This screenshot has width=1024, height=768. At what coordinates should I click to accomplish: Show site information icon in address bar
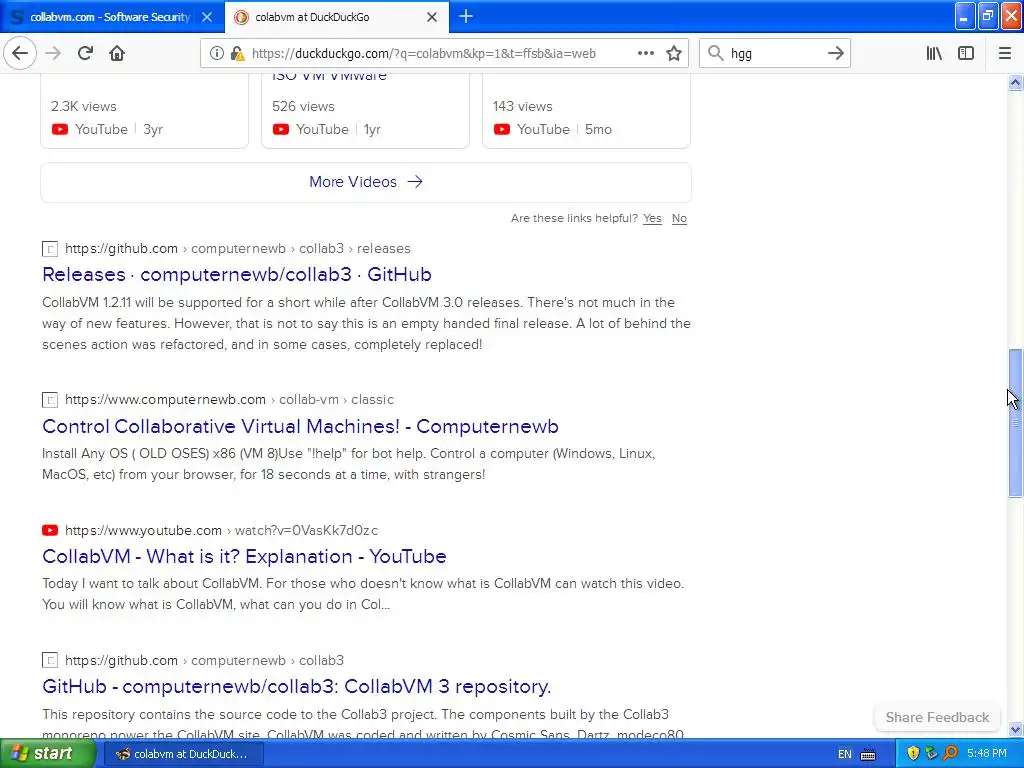[216, 54]
